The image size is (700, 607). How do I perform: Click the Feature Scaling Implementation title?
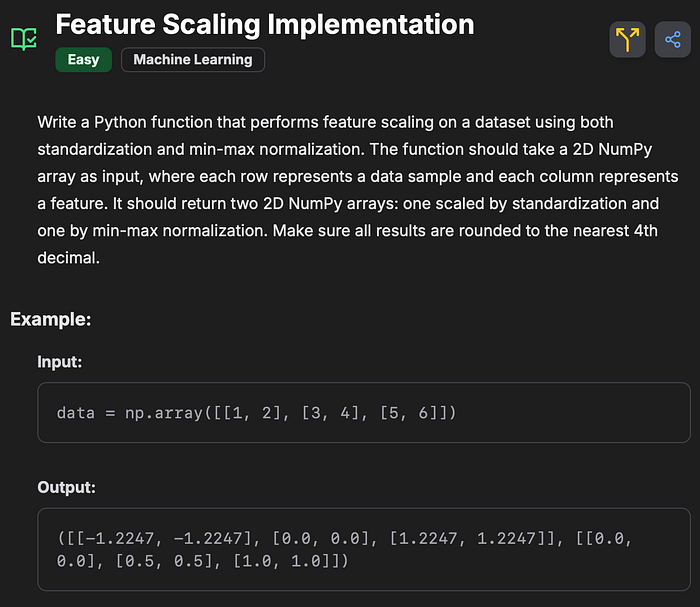coord(265,24)
